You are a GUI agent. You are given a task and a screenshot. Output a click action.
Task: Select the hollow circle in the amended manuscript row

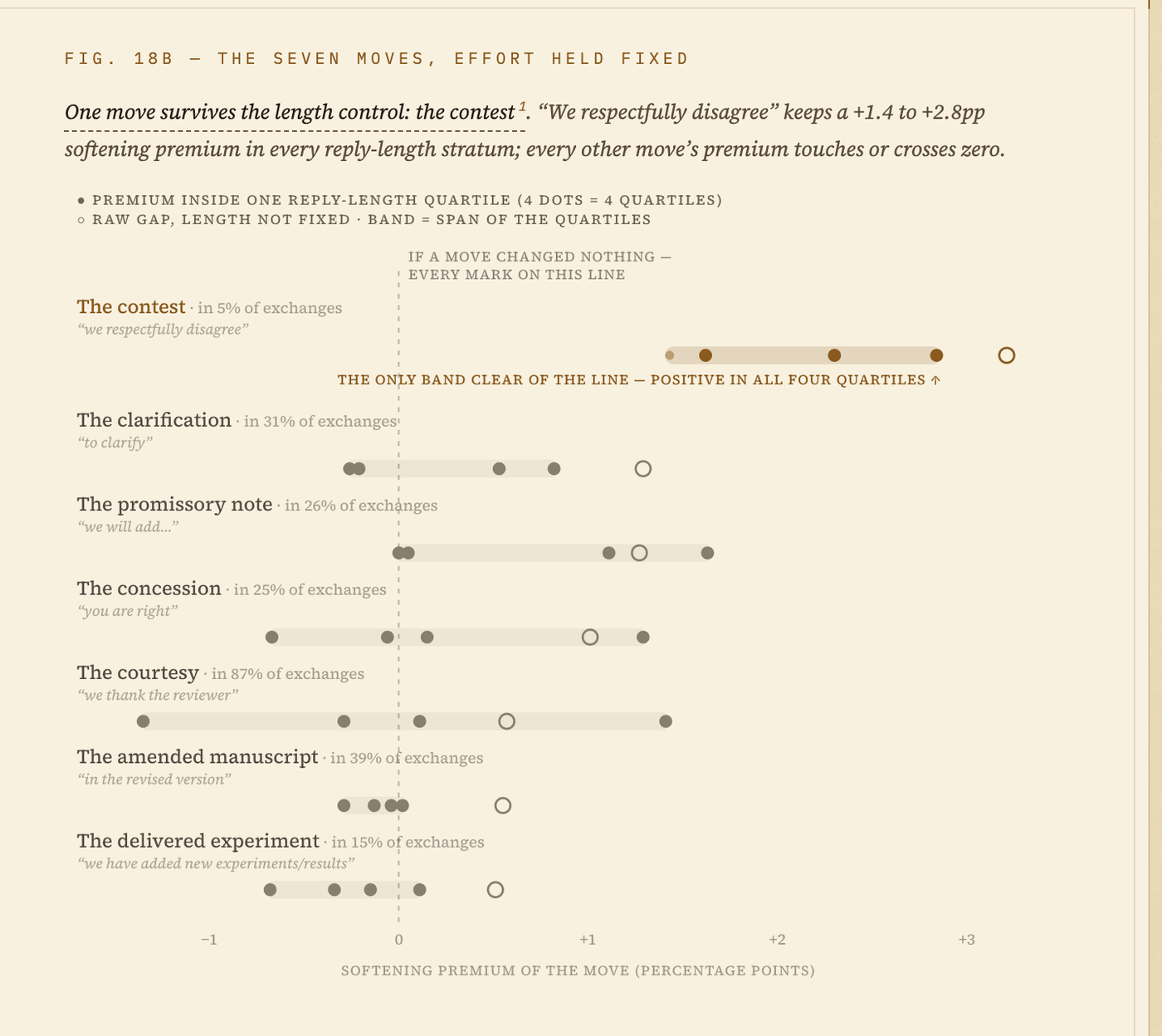[x=502, y=805]
